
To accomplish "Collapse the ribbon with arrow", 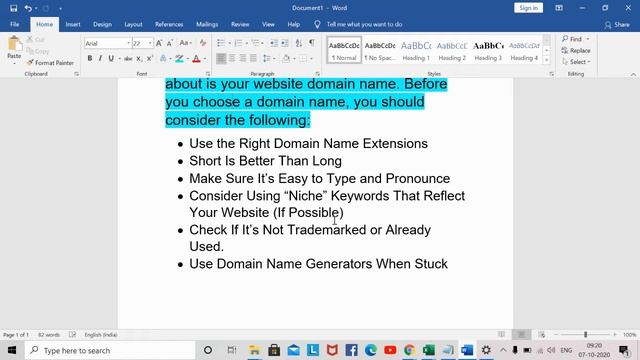I will pos(633,74).
